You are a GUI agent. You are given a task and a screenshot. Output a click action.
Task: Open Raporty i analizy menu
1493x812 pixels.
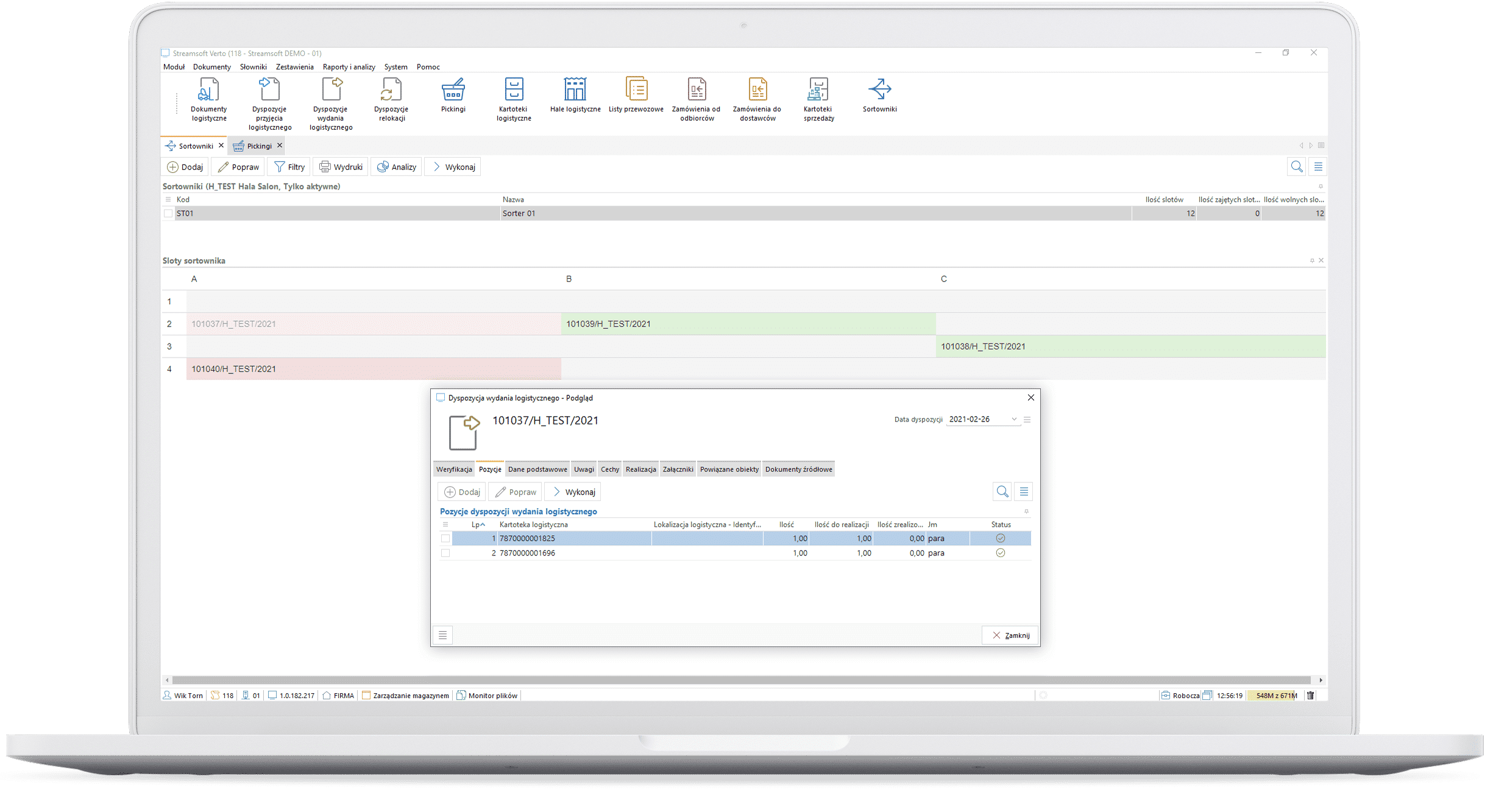point(349,67)
